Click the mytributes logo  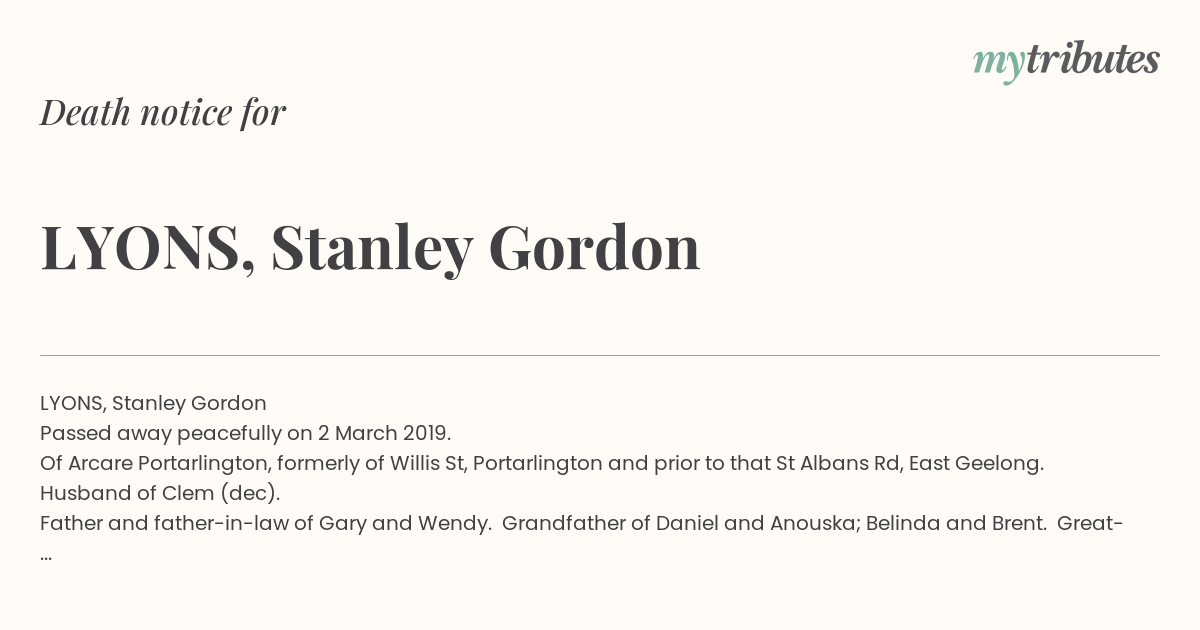click(x=1066, y=61)
